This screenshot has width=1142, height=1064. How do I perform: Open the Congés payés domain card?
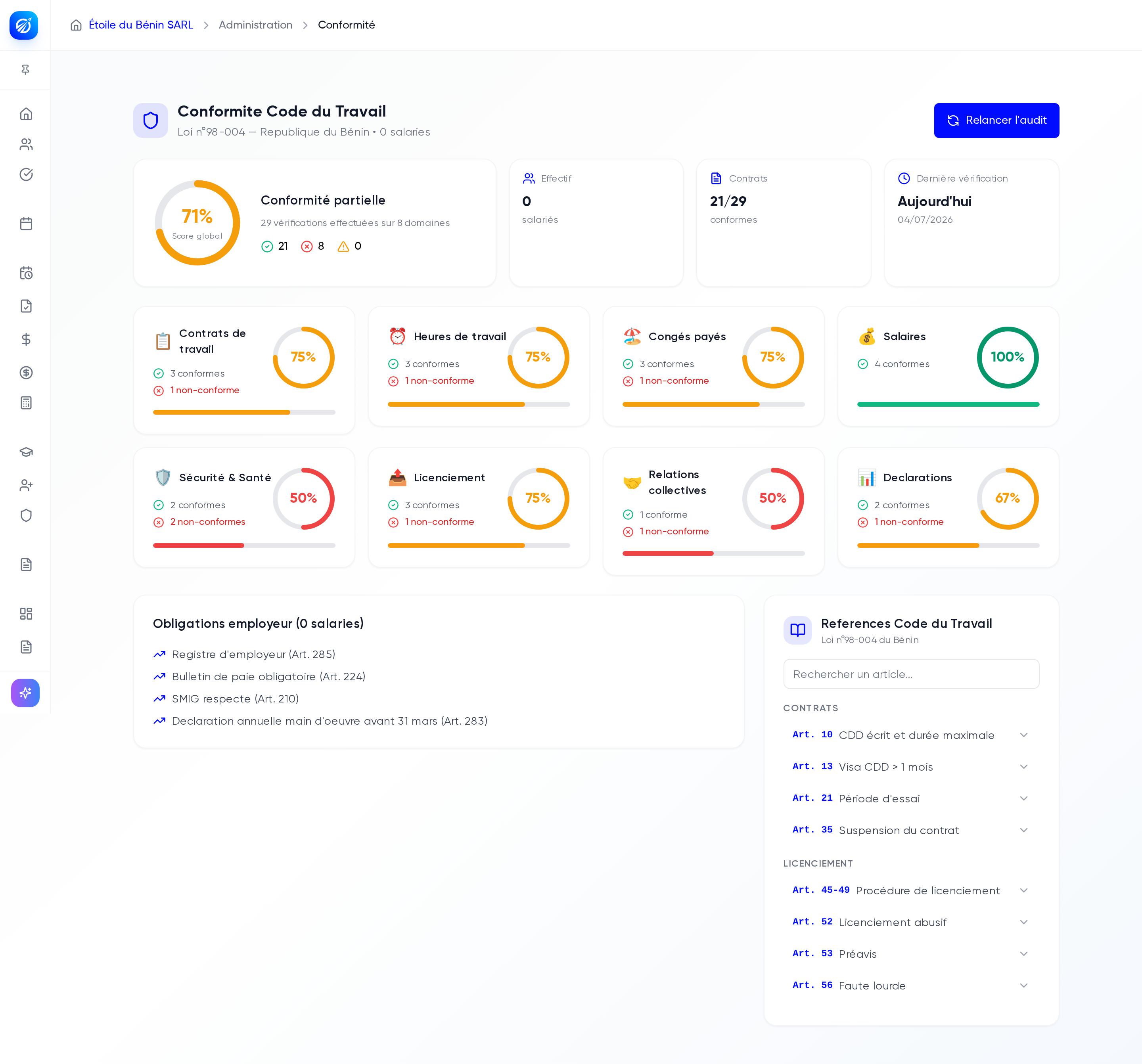coord(713,366)
